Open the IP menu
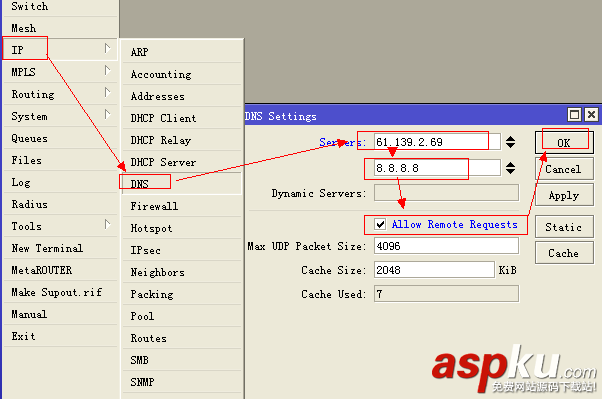The width and height of the screenshot is (602, 399). tap(60, 50)
